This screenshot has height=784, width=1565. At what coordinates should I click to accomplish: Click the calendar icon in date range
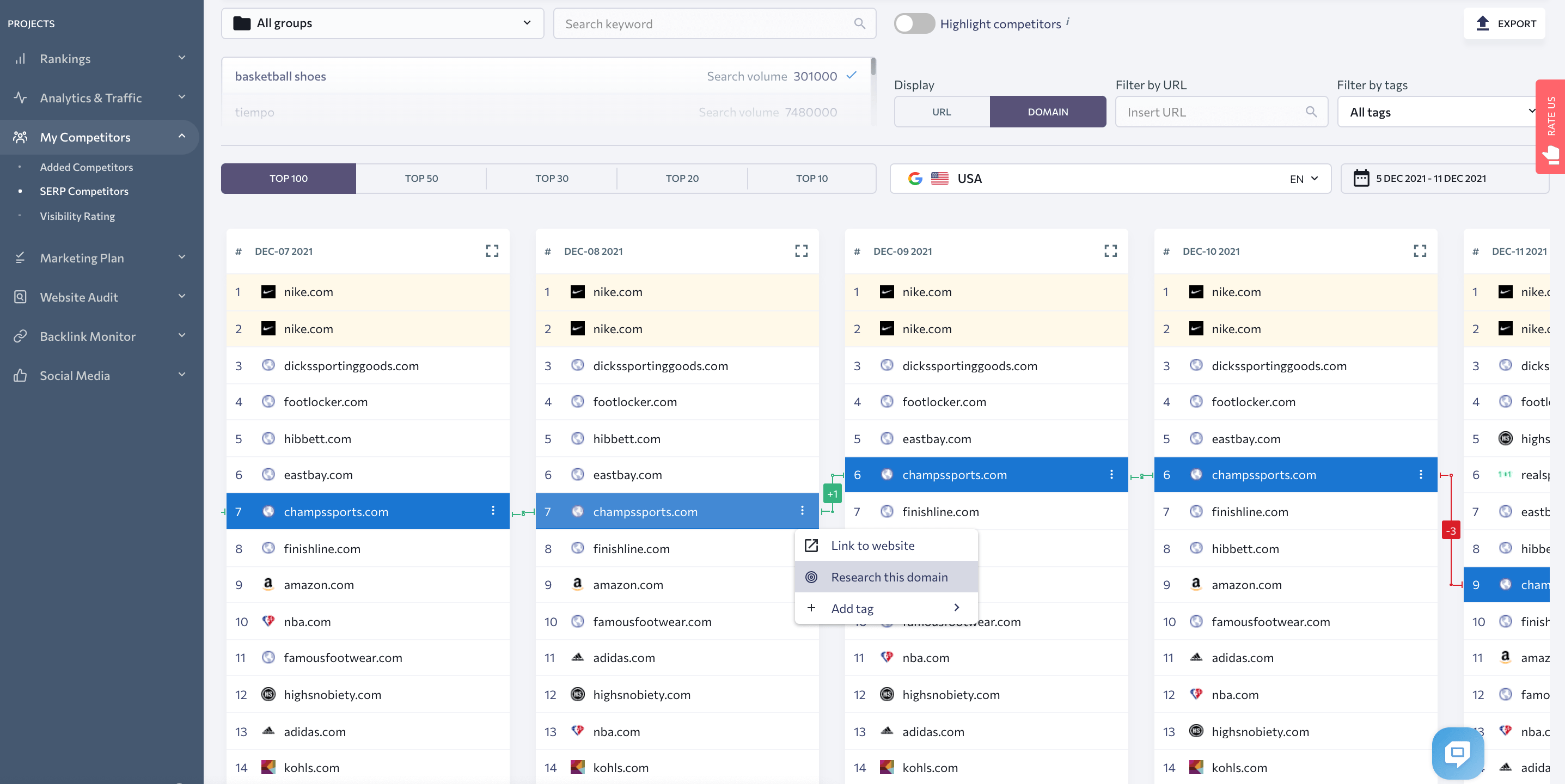[1361, 178]
